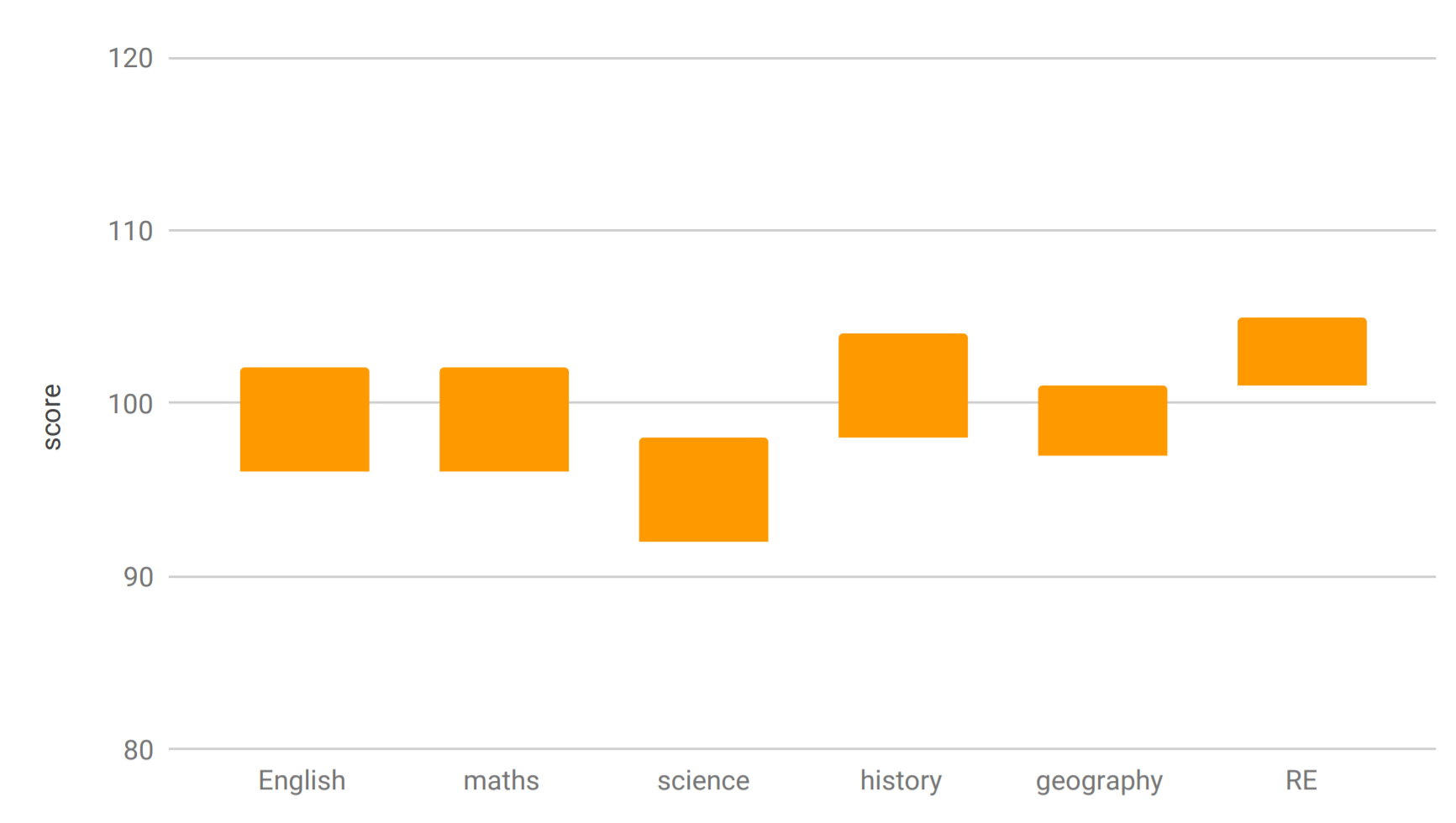This screenshot has height=823, width=1456.
Task: Click the maths x-axis label
Action: pos(502,781)
